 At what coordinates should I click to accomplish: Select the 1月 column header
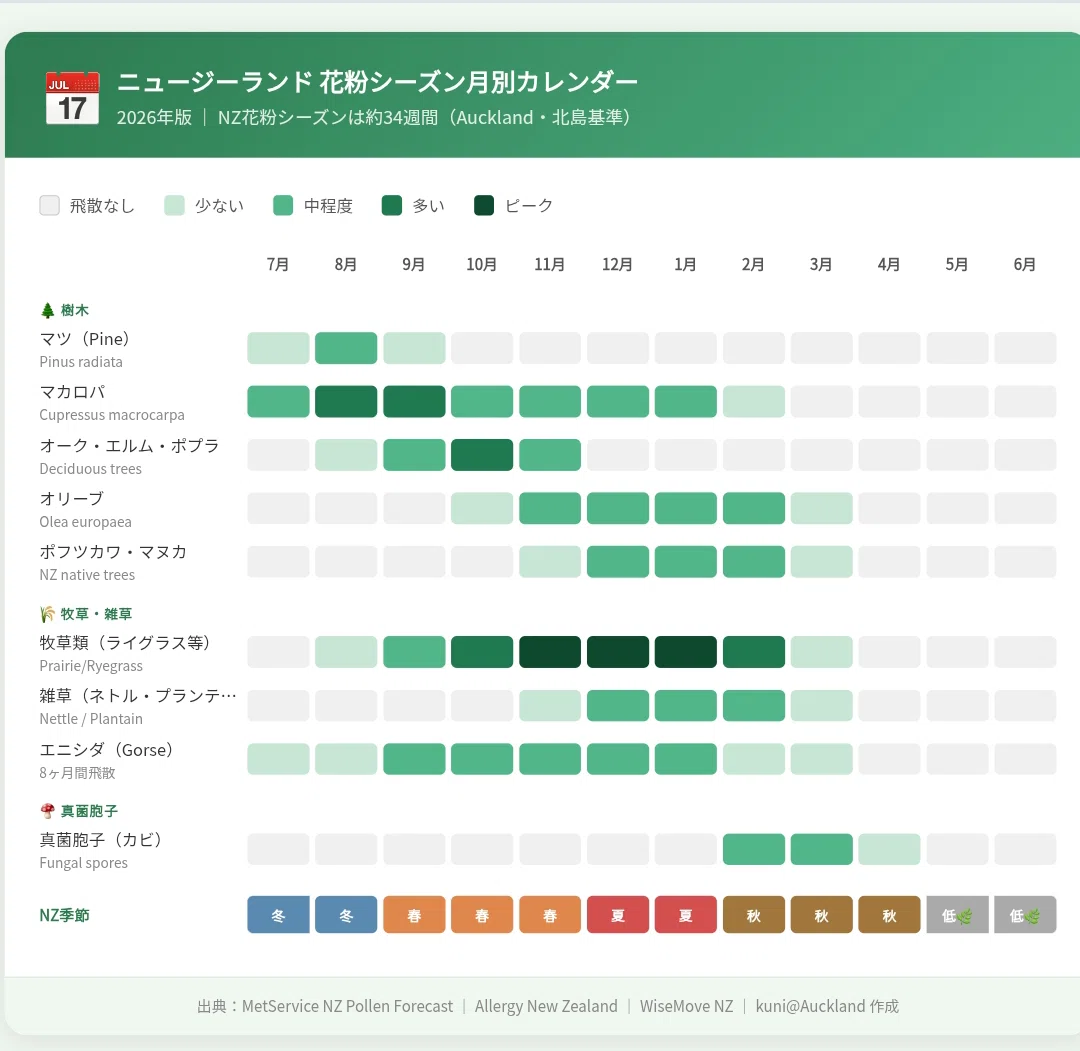[685, 264]
